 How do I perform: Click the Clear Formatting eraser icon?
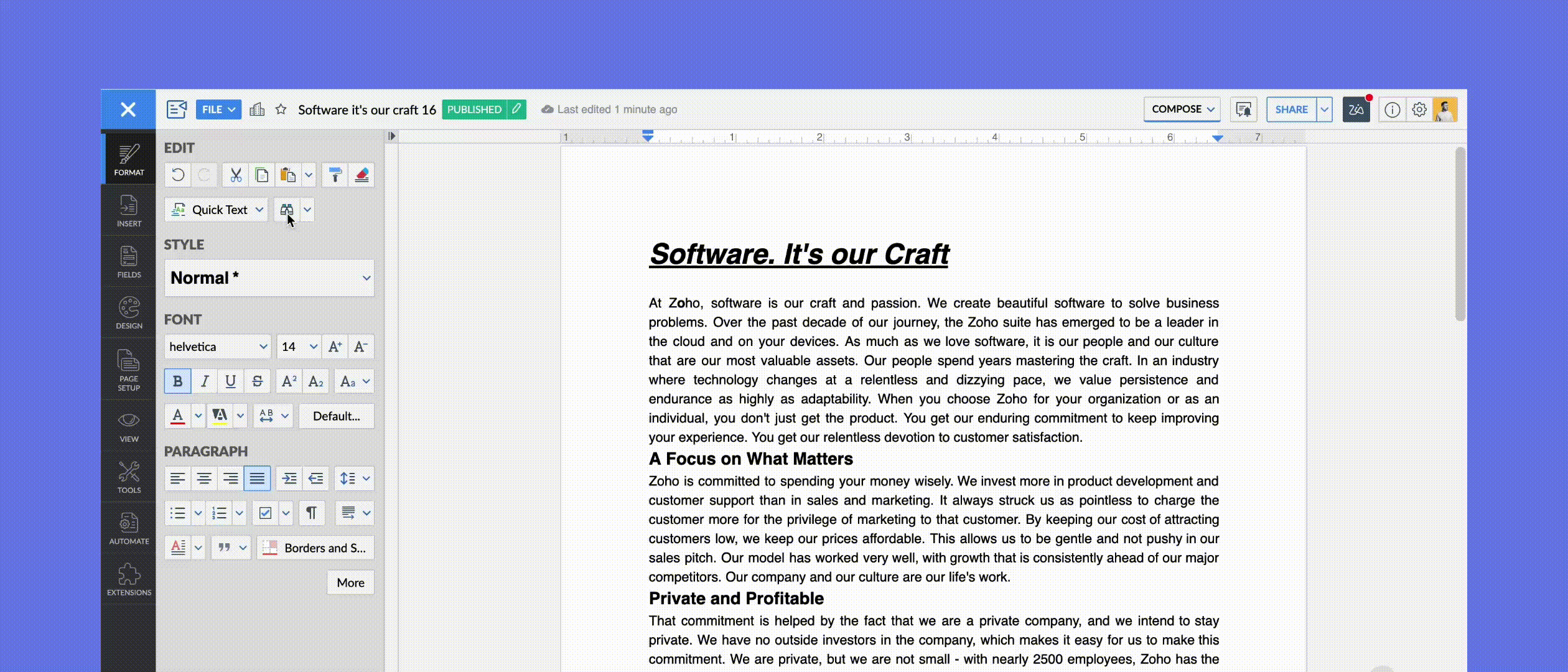click(x=362, y=175)
